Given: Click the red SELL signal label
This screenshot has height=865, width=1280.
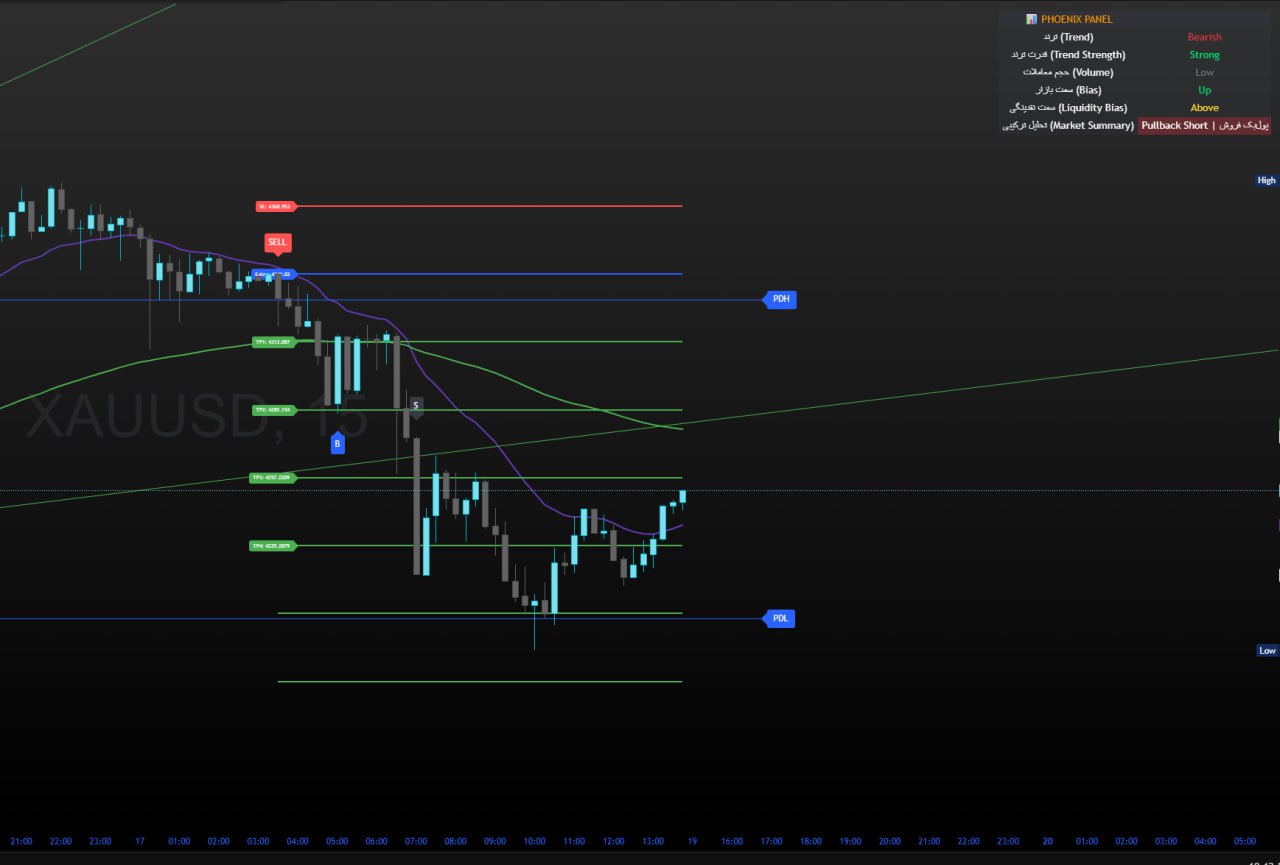Looking at the screenshot, I should (x=277, y=242).
